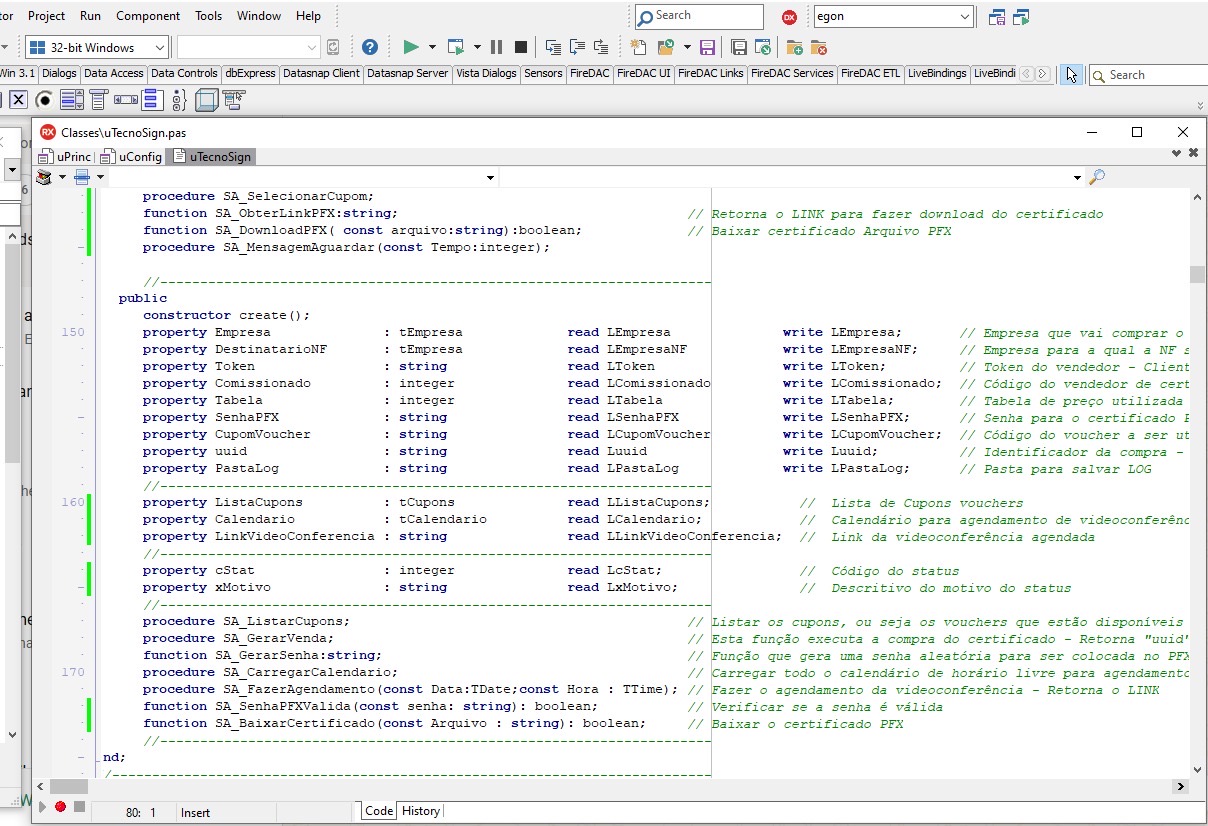Click the top Search input field

[x=699, y=16]
